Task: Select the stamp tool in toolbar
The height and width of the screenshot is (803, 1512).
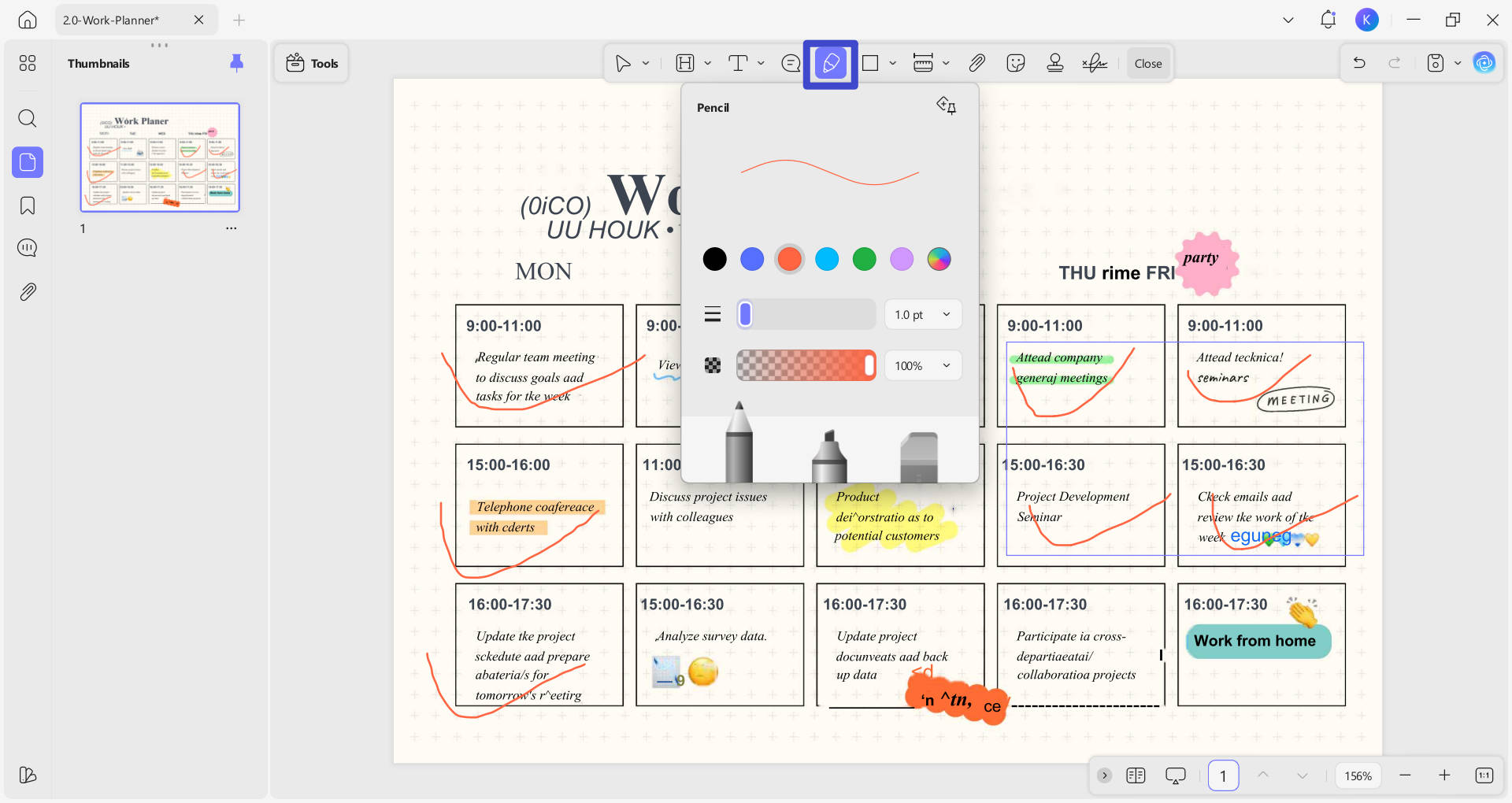Action: [x=1055, y=63]
